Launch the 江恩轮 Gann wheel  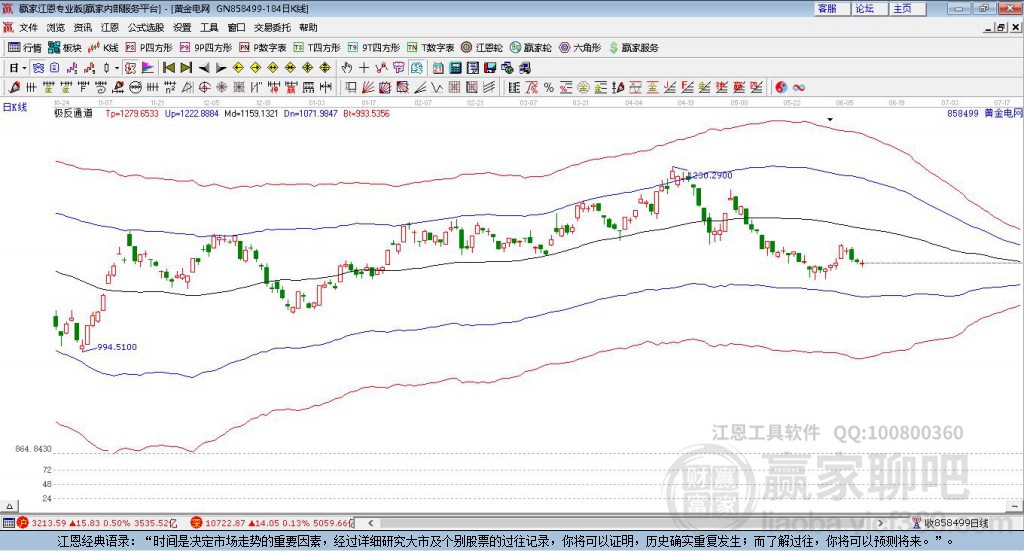point(482,48)
